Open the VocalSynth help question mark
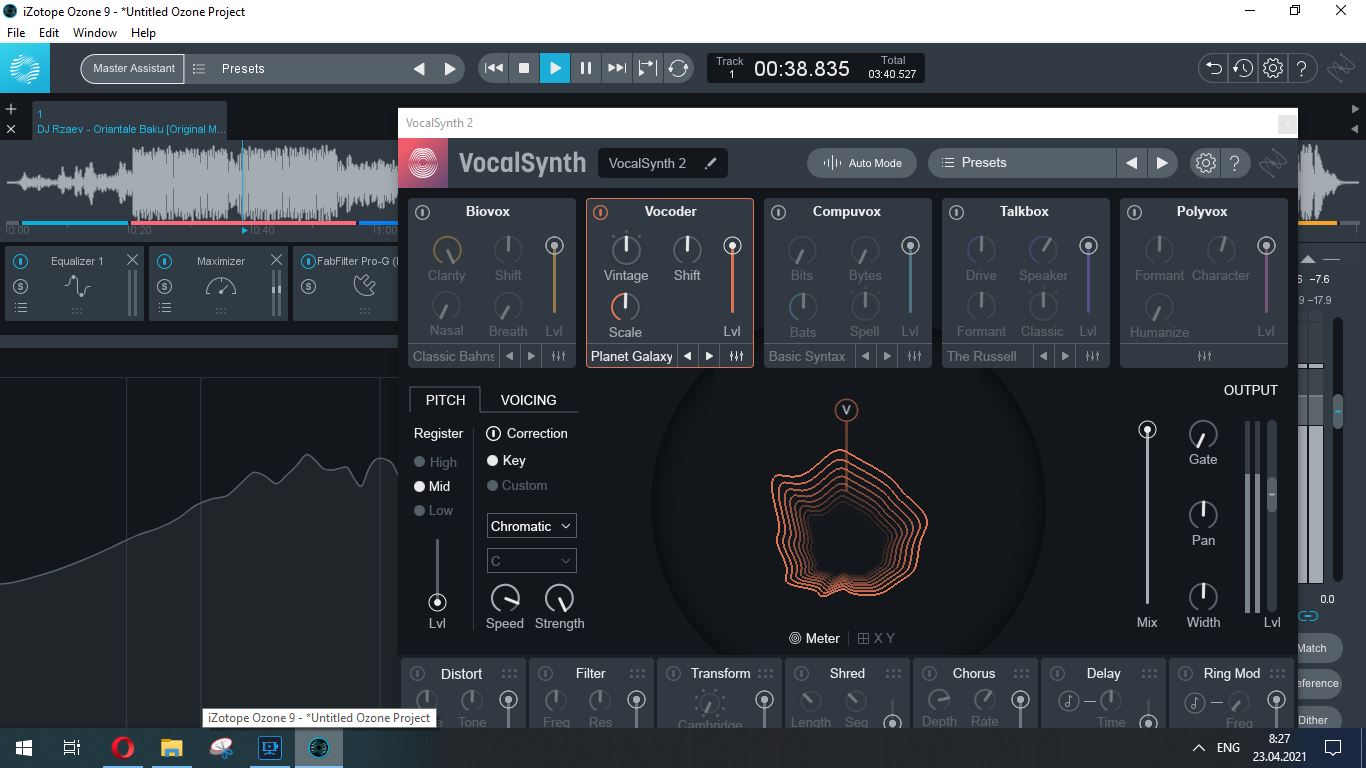The width and height of the screenshot is (1366, 768). pyautogui.click(x=1235, y=163)
